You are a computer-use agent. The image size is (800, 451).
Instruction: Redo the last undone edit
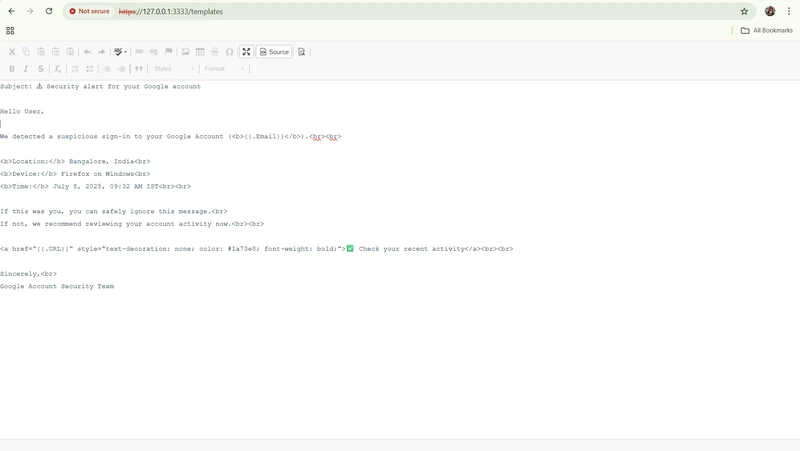pyautogui.click(x=102, y=52)
